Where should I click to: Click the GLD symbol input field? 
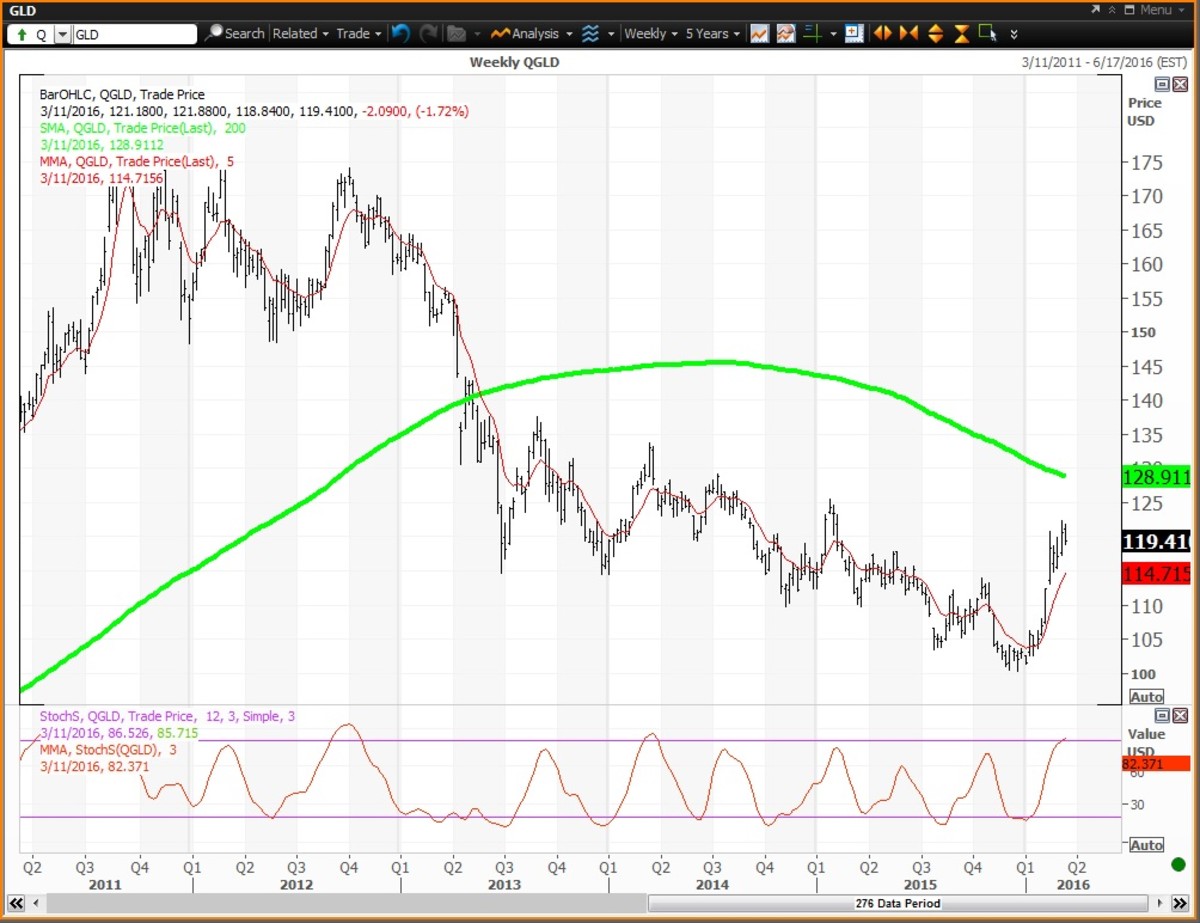point(134,34)
